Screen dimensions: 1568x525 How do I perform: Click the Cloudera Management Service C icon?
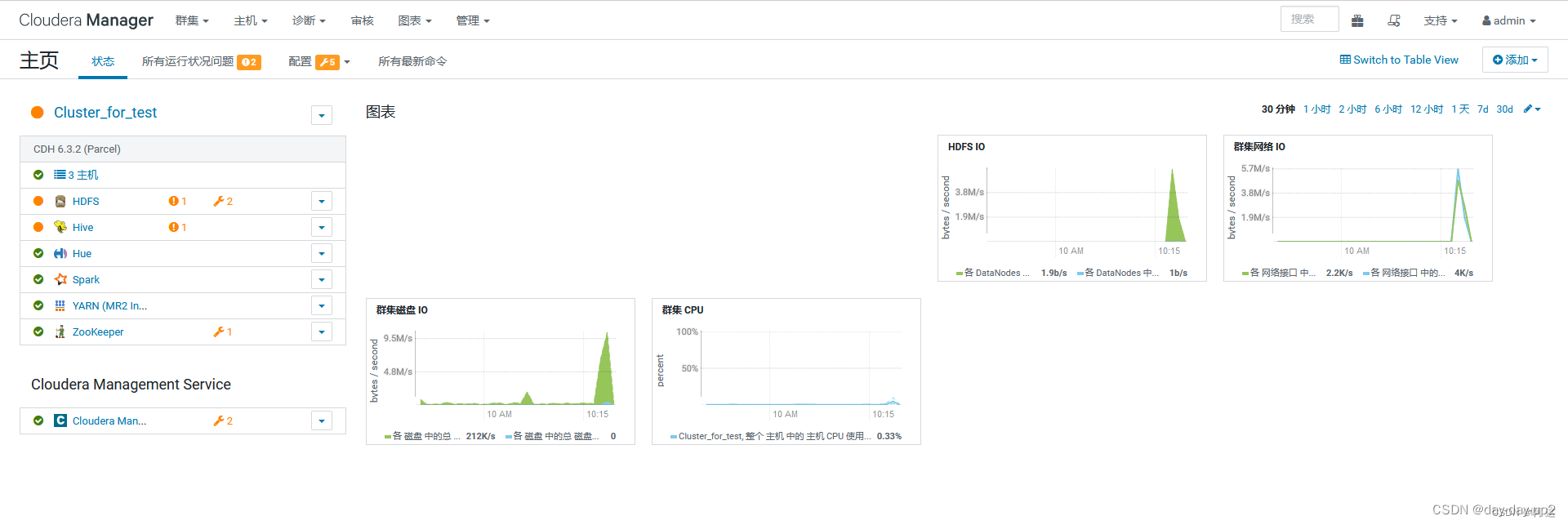(60, 420)
